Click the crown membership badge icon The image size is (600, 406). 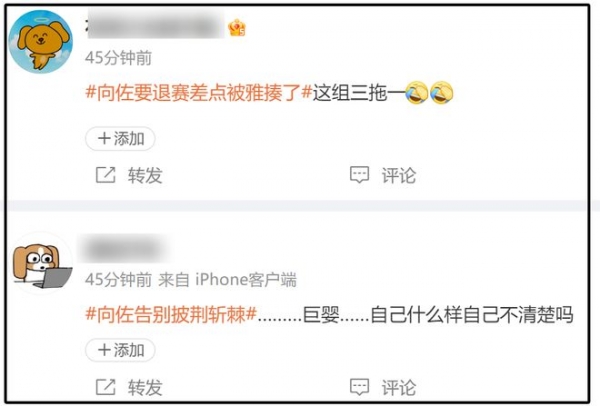click(x=237, y=28)
